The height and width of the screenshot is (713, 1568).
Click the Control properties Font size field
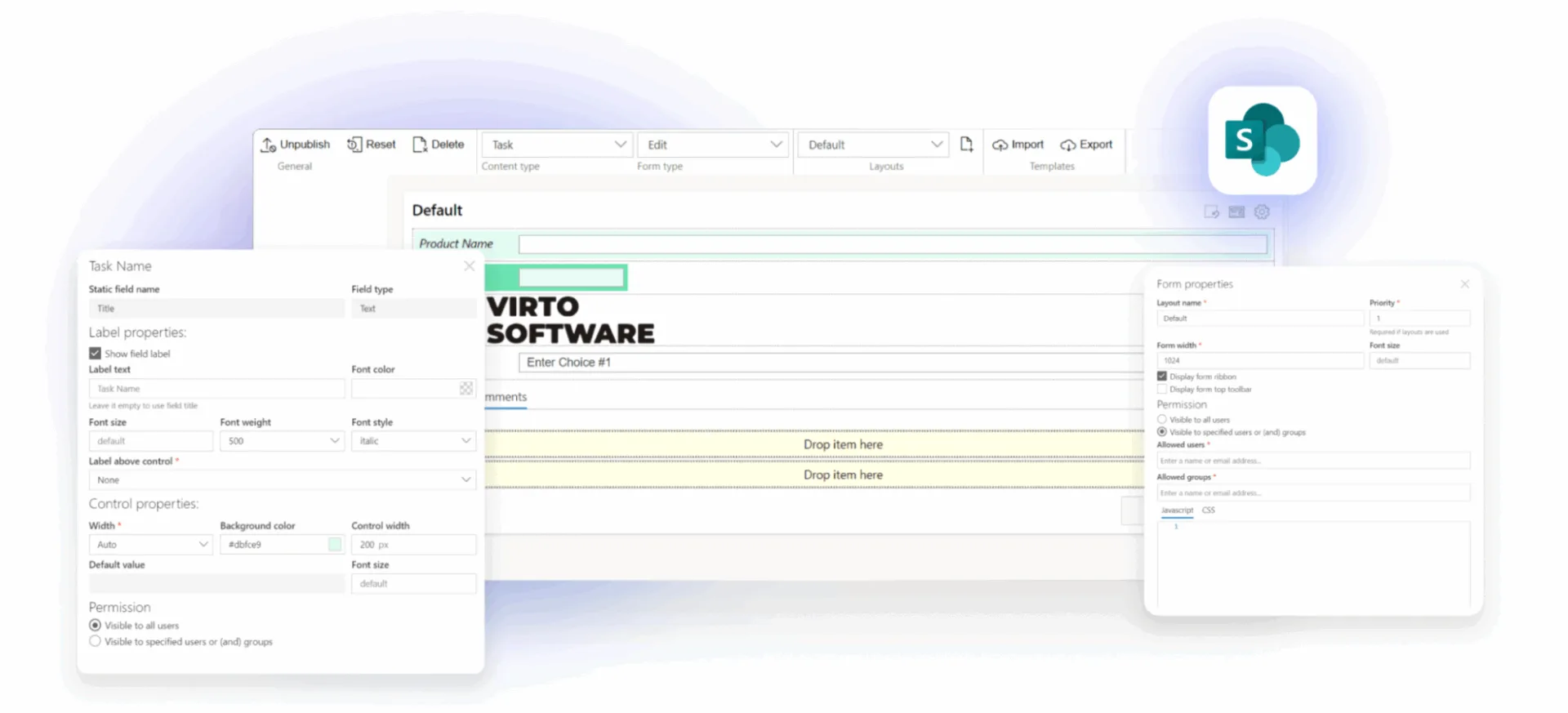413,584
